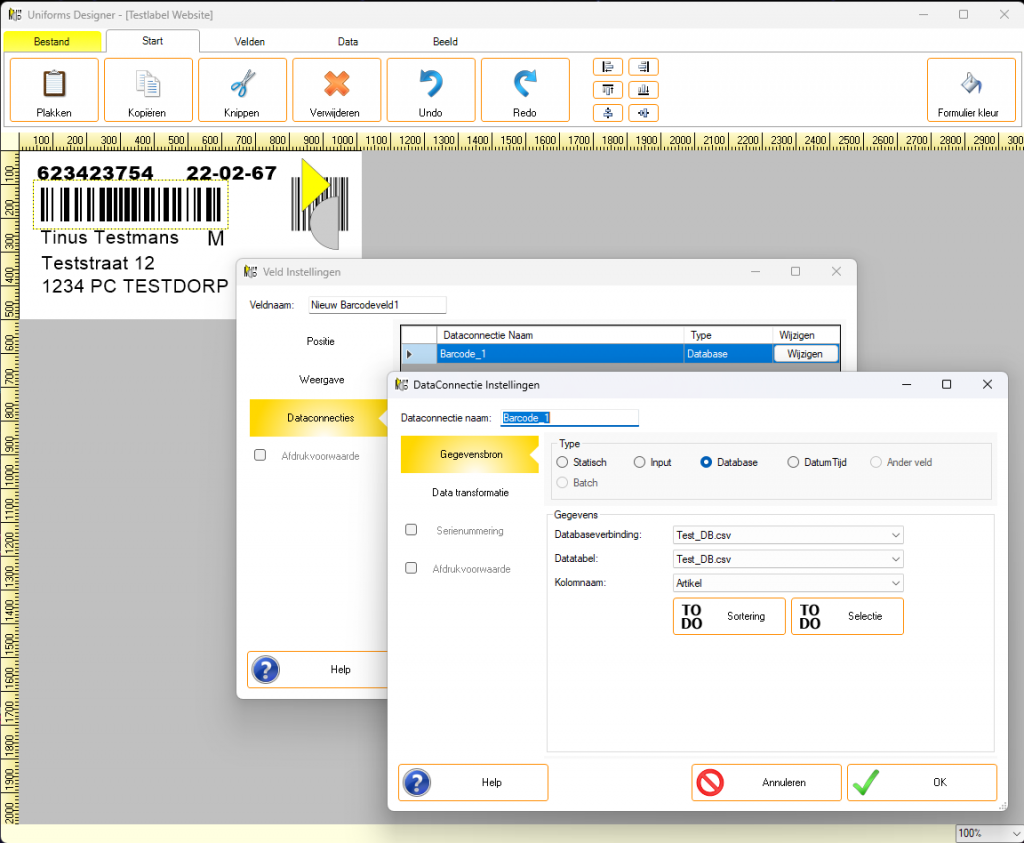Click the Database type cell in the grid
Screen dimensions: 1024x843
(728, 354)
